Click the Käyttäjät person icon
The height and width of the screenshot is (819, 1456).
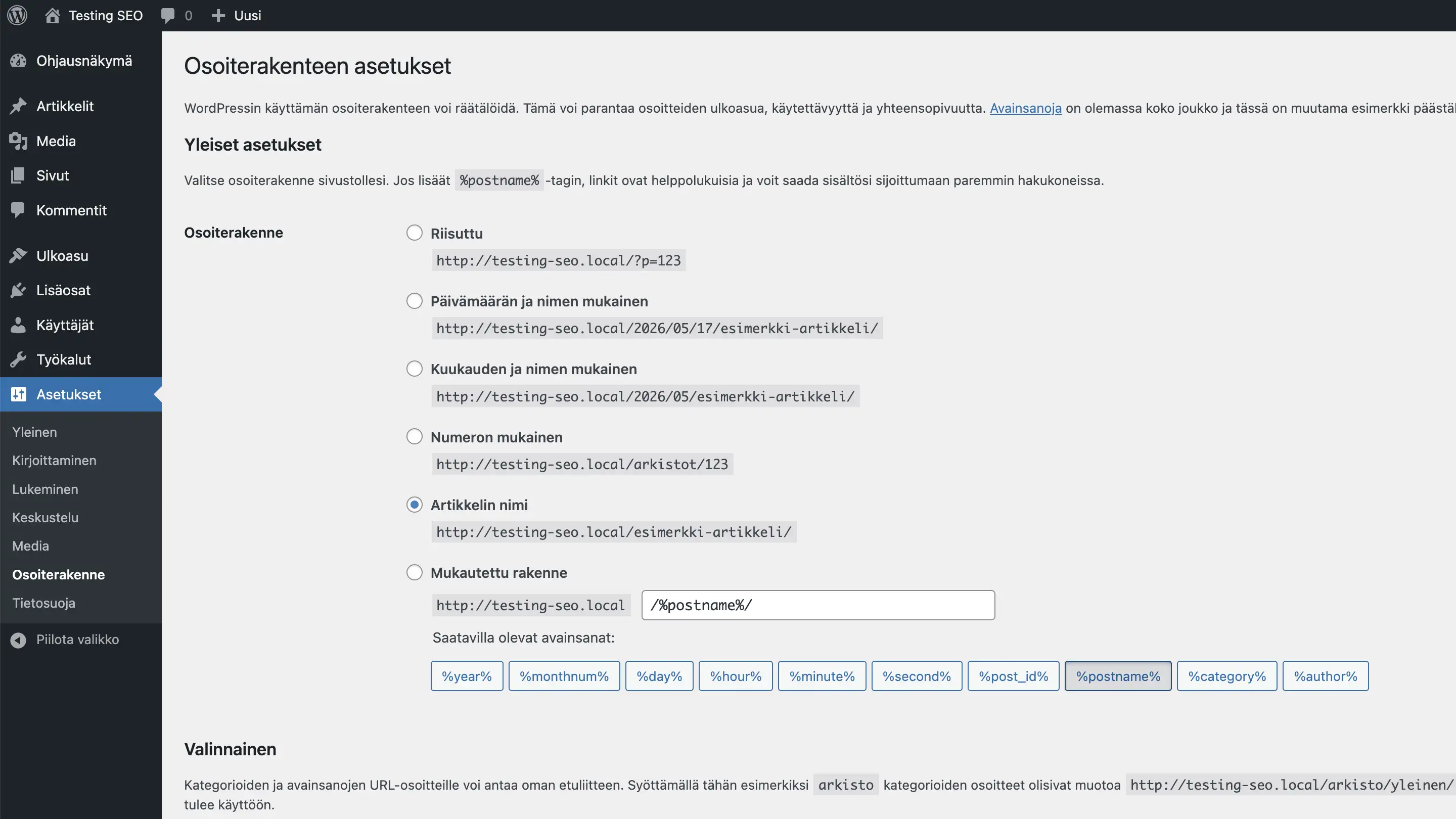[18, 325]
